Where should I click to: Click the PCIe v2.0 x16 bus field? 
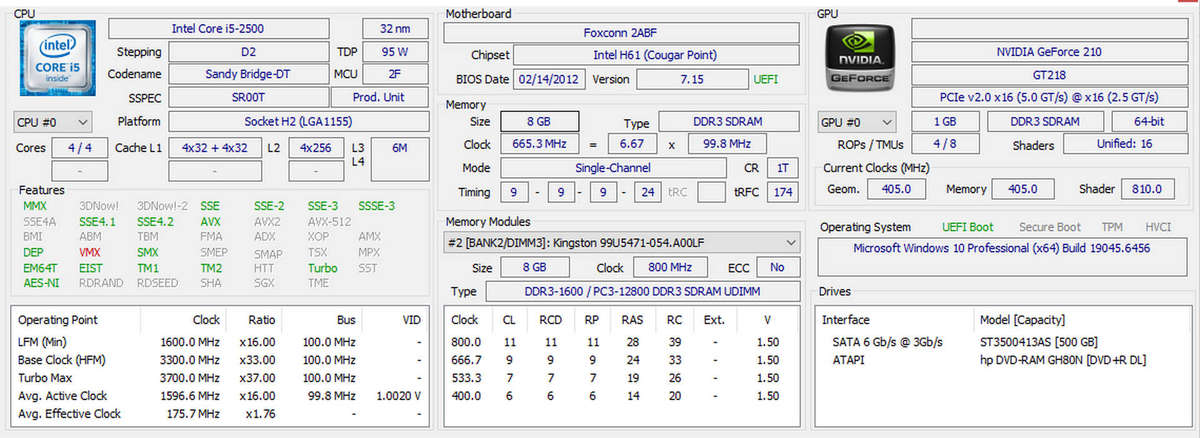pos(1048,97)
